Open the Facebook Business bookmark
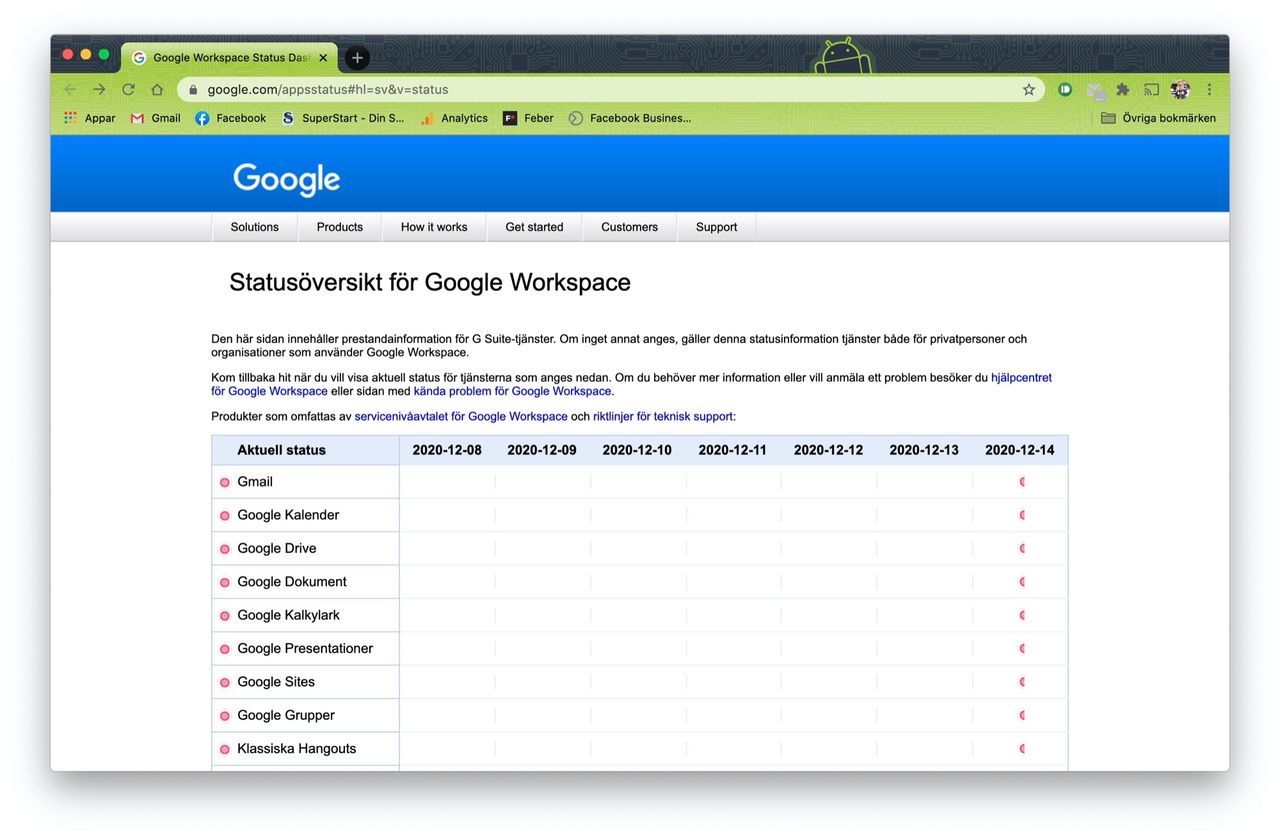Viewport: 1280px width, 838px height. click(630, 118)
